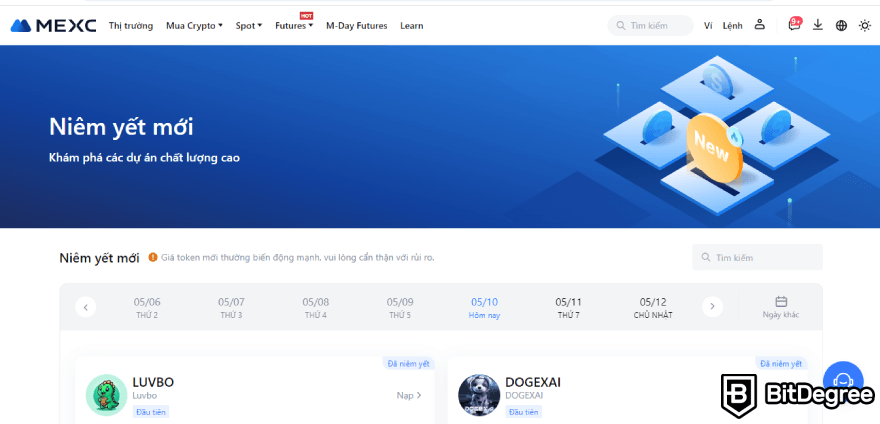Screen dimensions: 880x424
Task: Click the download app icon
Action: 818,25
